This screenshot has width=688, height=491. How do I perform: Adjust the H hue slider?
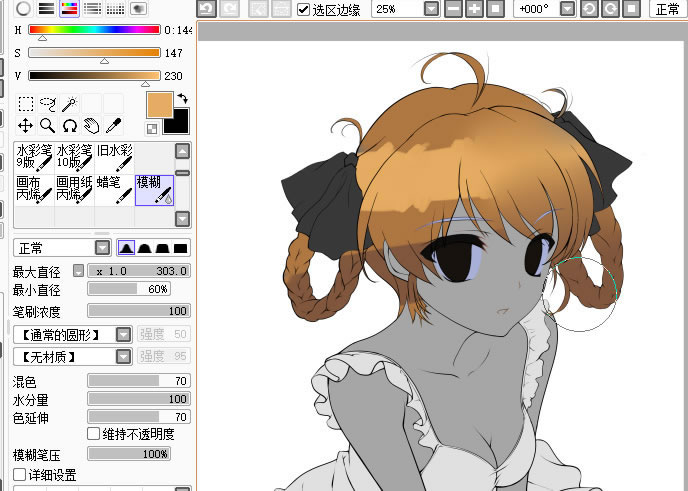[94, 30]
